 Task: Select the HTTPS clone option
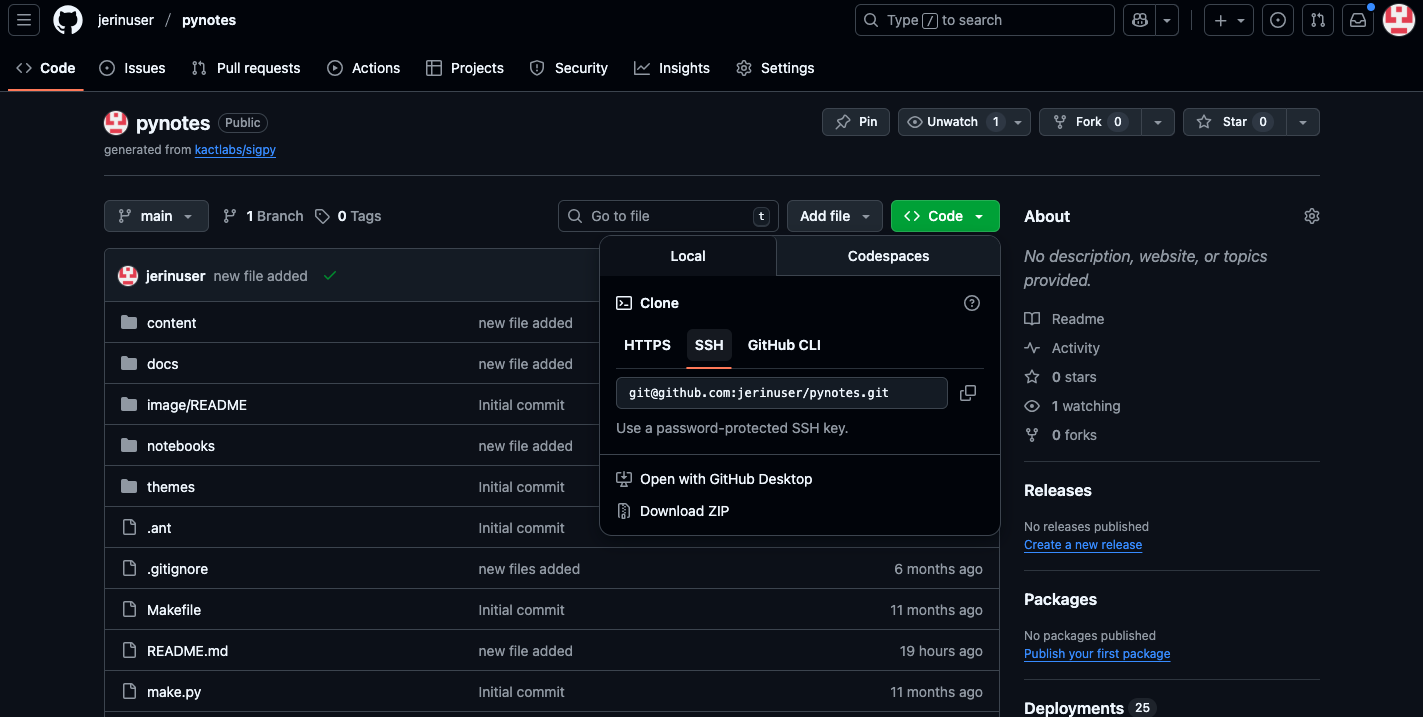coord(647,345)
